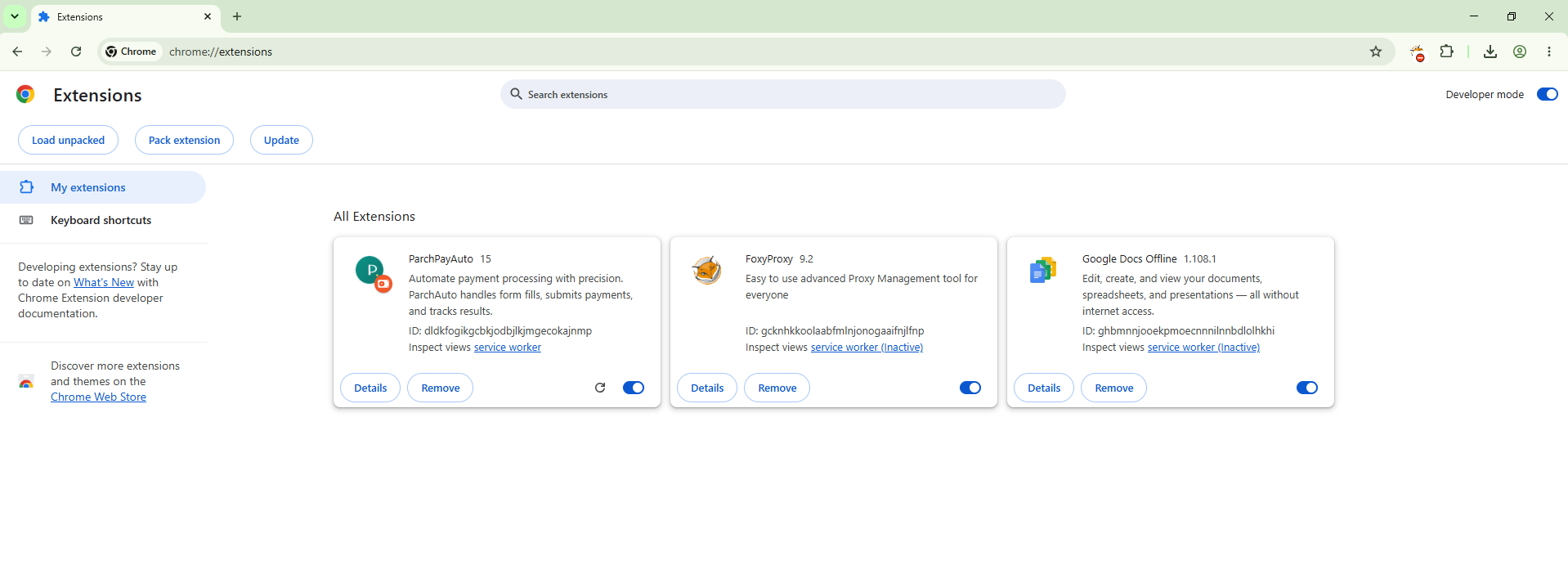Remove Google Docs Offline extension
The height and width of the screenshot is (561, 1568).
tap(1114, 388)
